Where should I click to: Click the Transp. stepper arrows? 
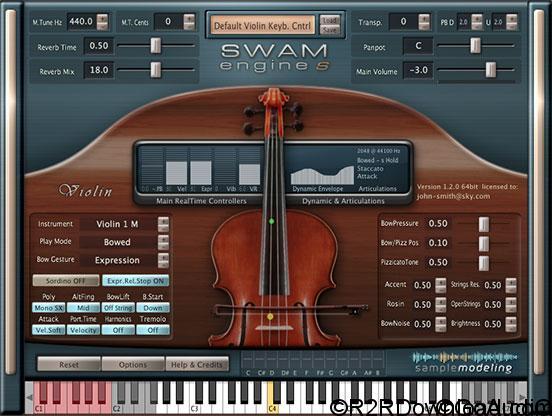424,22
